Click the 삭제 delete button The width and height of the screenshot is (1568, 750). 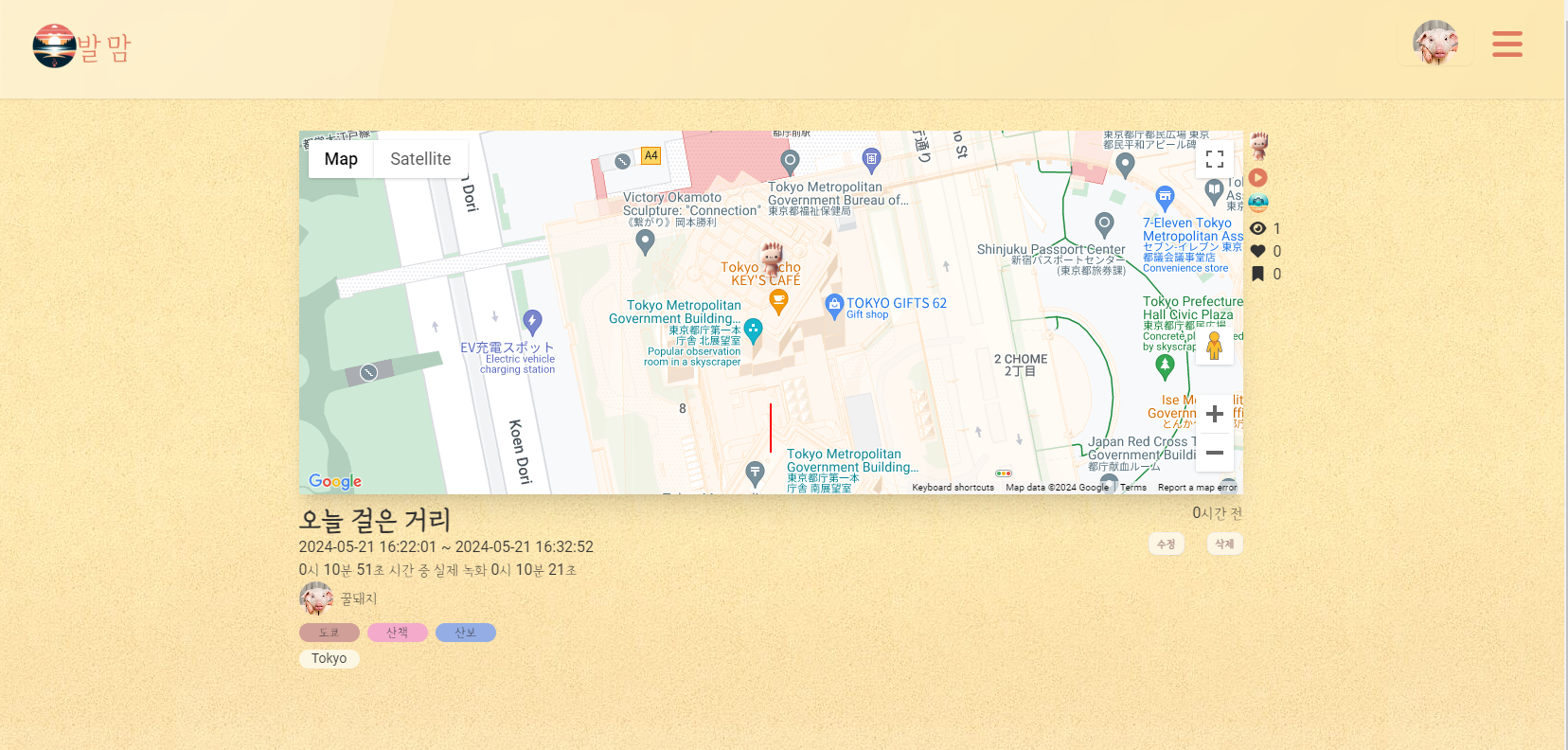pos(1224,544)
